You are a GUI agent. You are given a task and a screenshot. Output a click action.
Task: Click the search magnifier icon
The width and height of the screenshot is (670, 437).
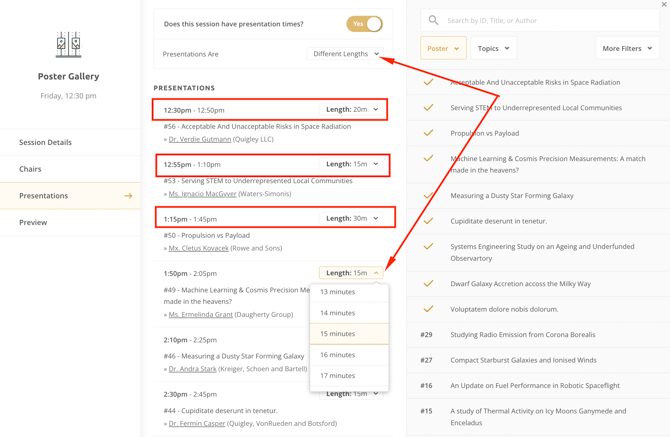tap(433, 20)
